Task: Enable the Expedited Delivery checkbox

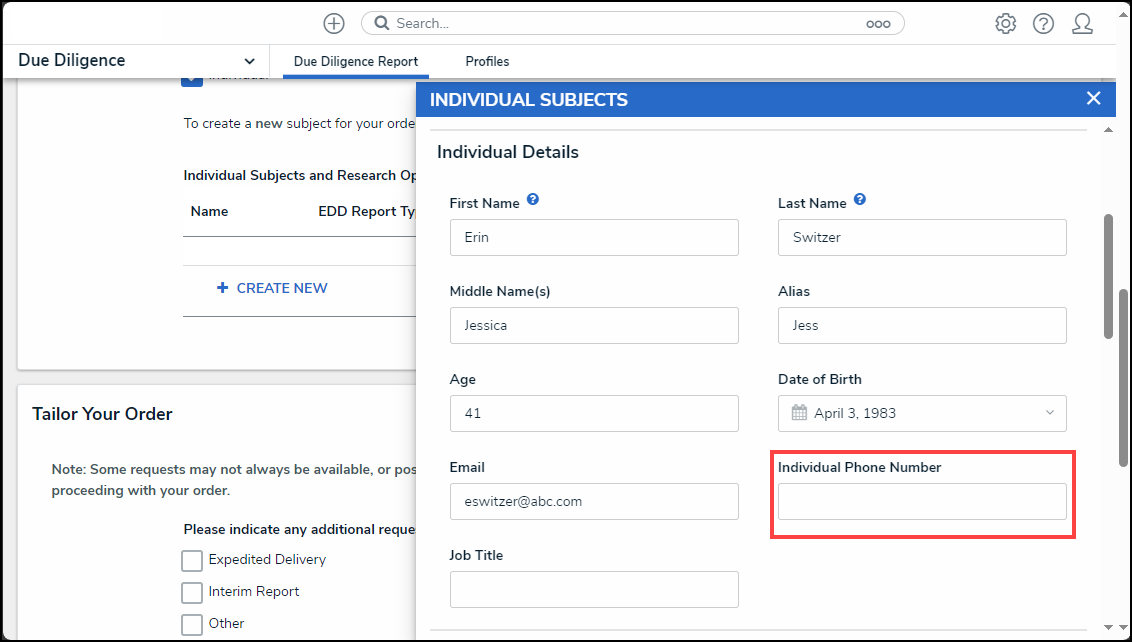Action: point(192,560)
